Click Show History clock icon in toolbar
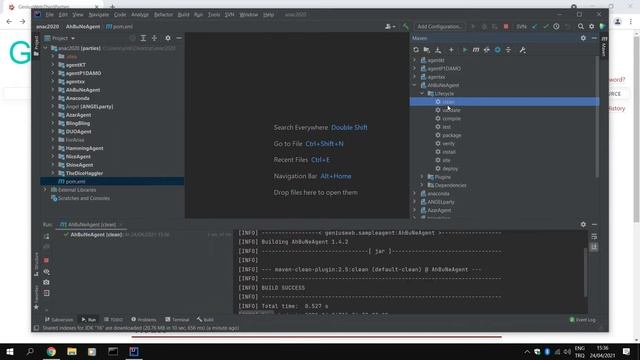This screenshot has height=360, width=640. coord(556,27)
